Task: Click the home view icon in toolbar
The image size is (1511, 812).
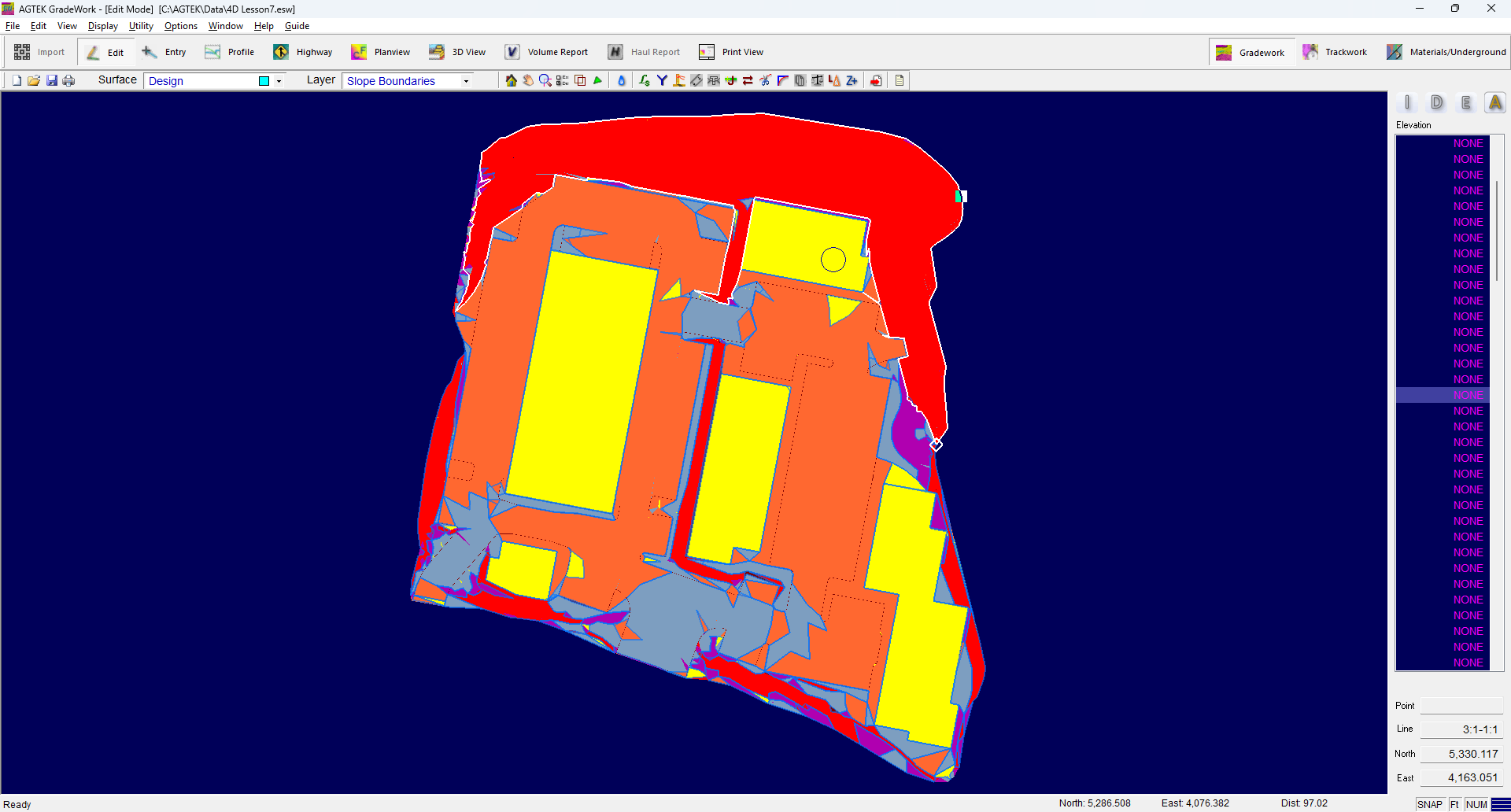Action: pos(511,80)
